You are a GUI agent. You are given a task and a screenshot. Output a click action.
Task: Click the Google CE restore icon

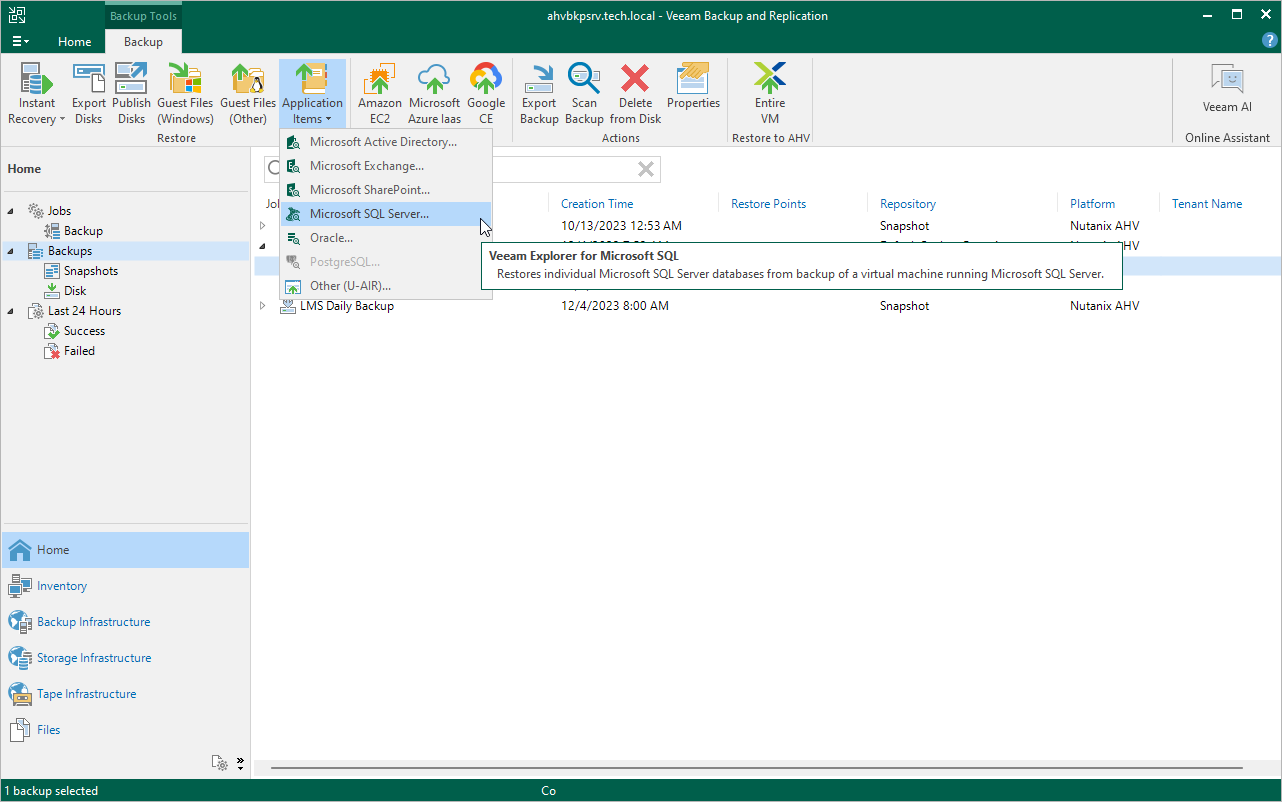(x=486, y=94)
